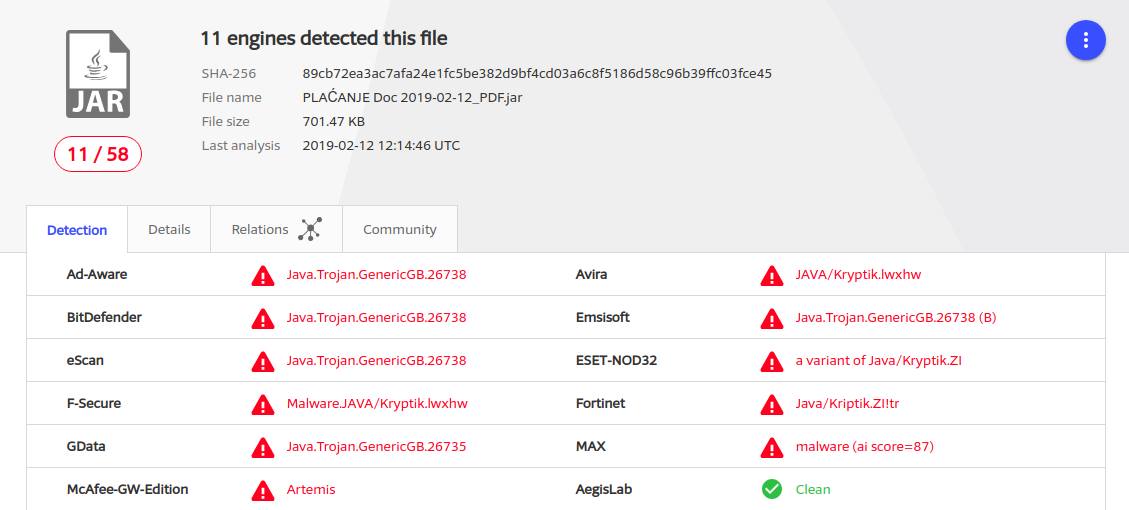The height and width of the screenshot is (510, 1129).
Task: Select the Detection tab
Action: click(77, 229)
